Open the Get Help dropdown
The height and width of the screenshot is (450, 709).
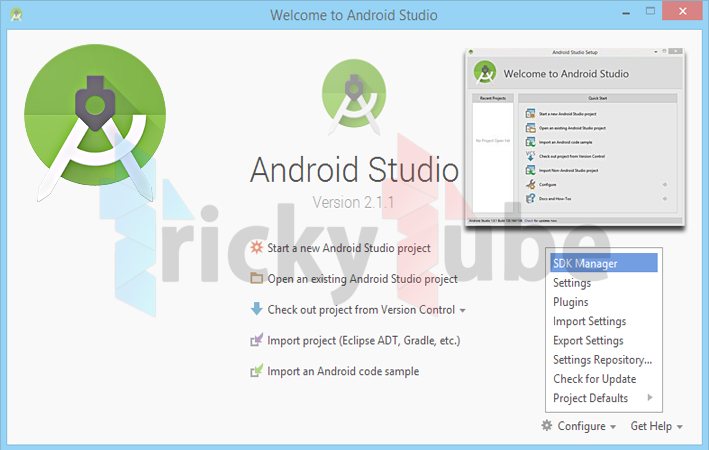(656, 426)
